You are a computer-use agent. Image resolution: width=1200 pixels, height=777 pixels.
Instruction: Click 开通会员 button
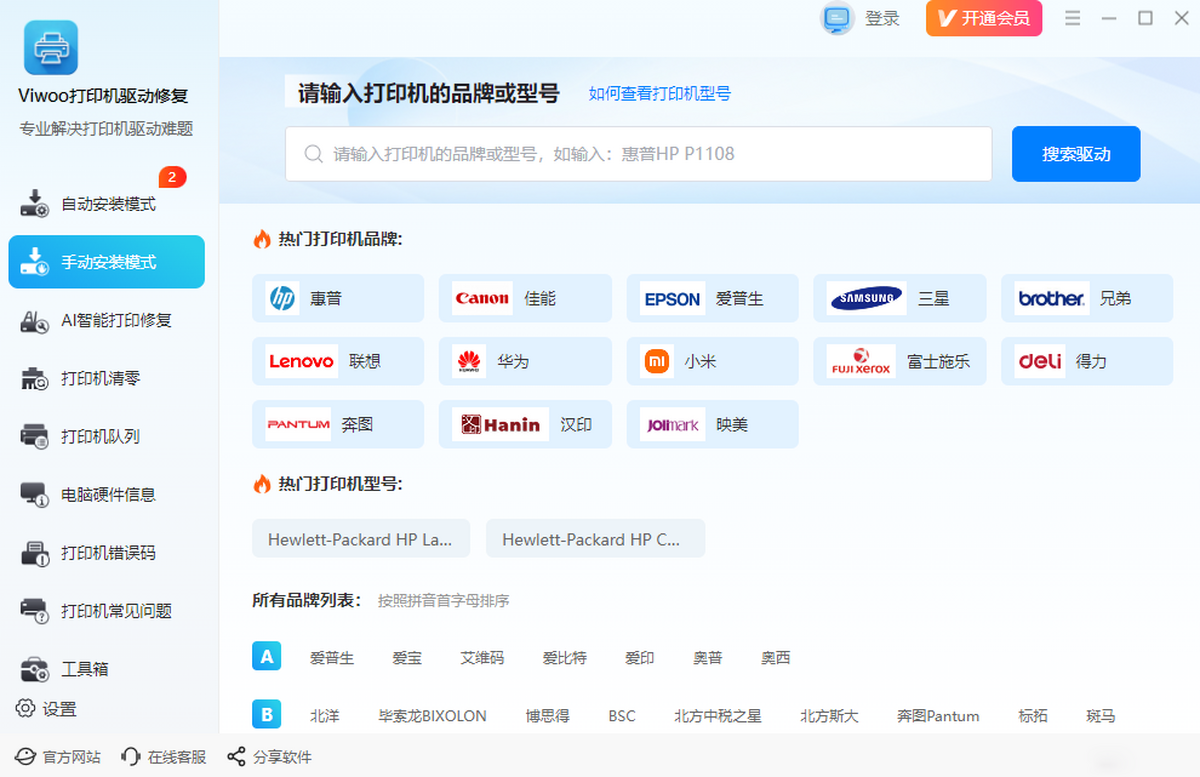(984, 18)
